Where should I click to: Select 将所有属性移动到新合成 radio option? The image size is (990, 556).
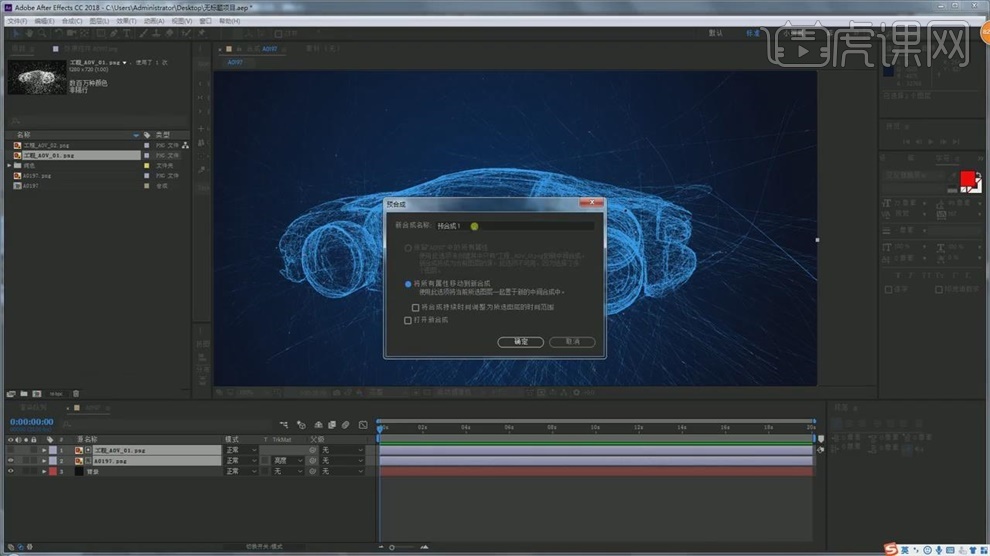(x=407, y=284)
